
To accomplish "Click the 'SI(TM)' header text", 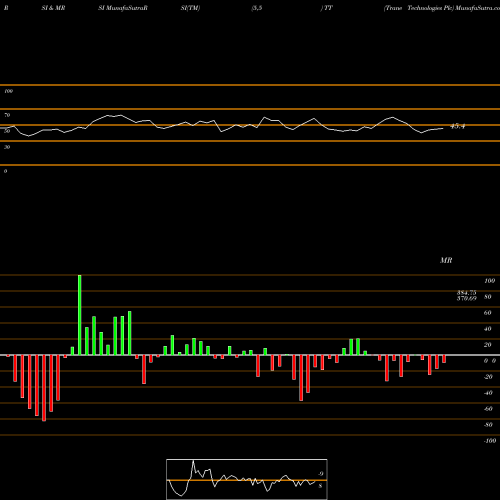I will coord(190,8).
